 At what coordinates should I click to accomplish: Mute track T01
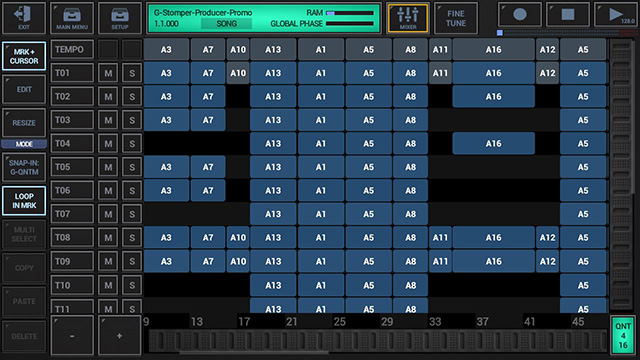tap(108, 73)
